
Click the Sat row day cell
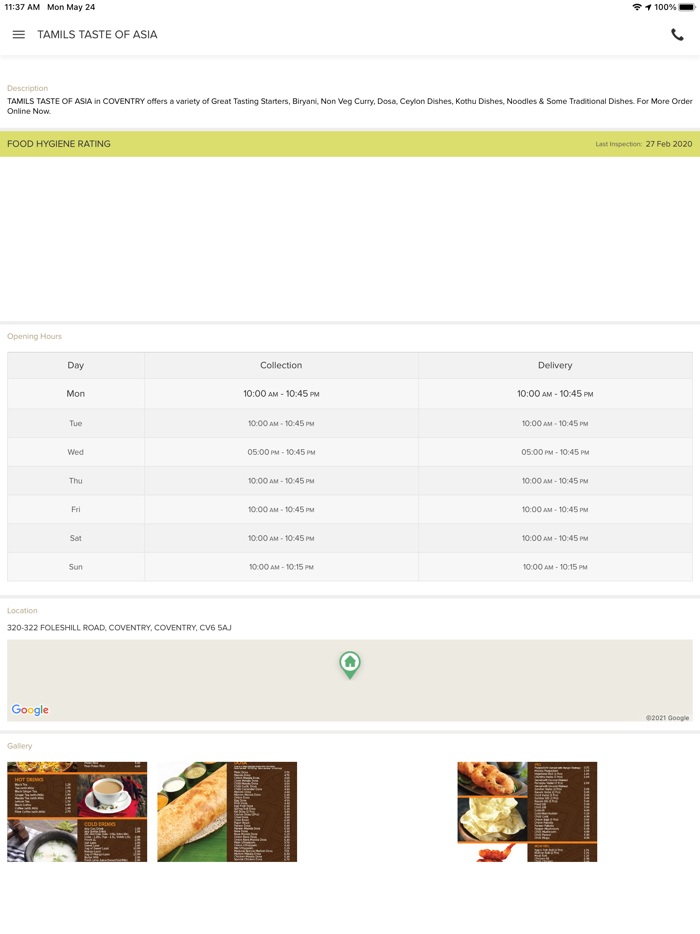click(x=76, y=538)
